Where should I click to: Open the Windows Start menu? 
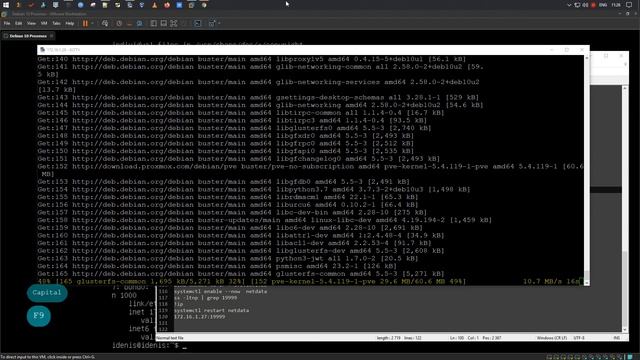(x=6, y=5)
